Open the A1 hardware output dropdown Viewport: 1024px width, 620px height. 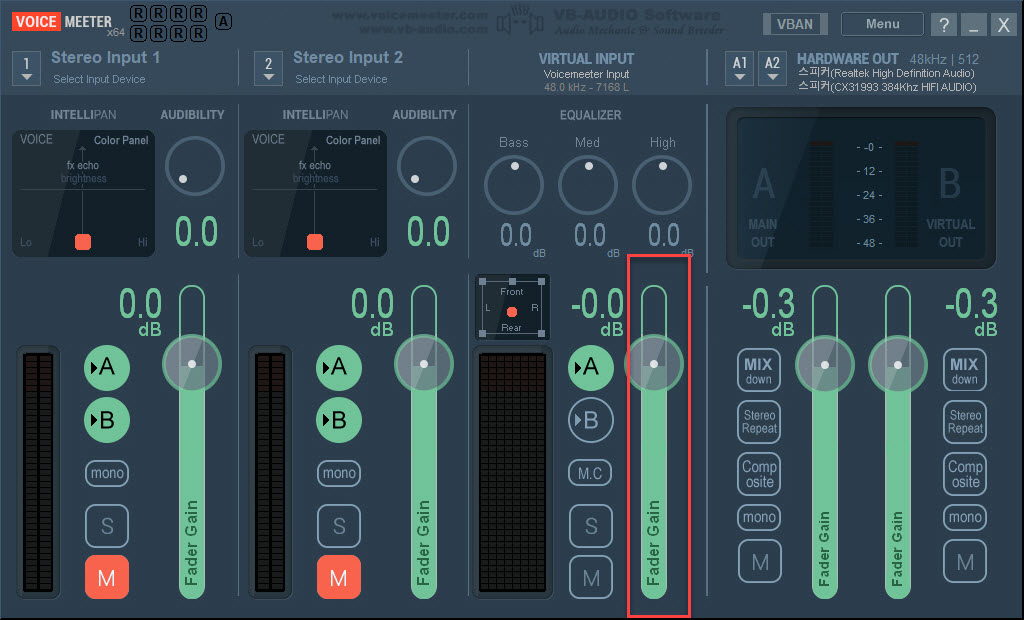739,69
